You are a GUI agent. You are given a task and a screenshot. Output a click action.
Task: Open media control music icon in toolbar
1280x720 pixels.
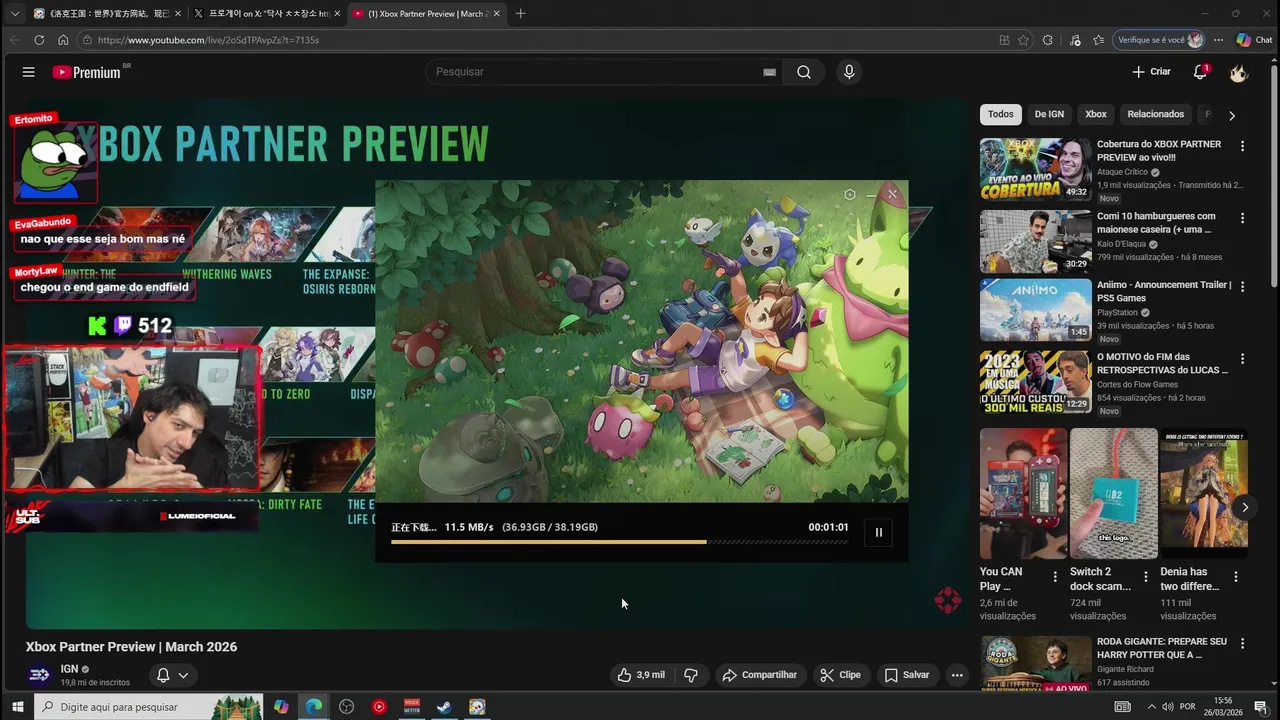pos(1075,40)
